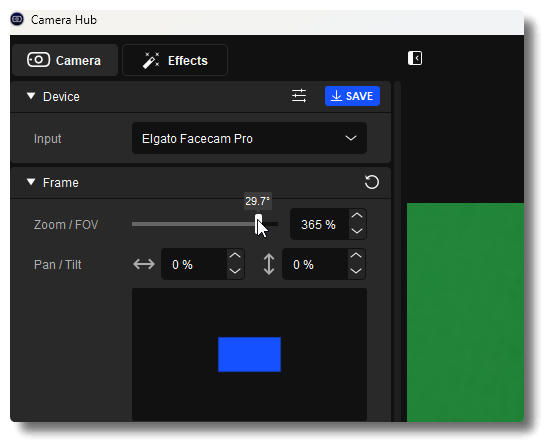The height and width of the screenshot is (442, 544).
Task: Click the vertical tilt arrows icon
Action: point(269,264)
